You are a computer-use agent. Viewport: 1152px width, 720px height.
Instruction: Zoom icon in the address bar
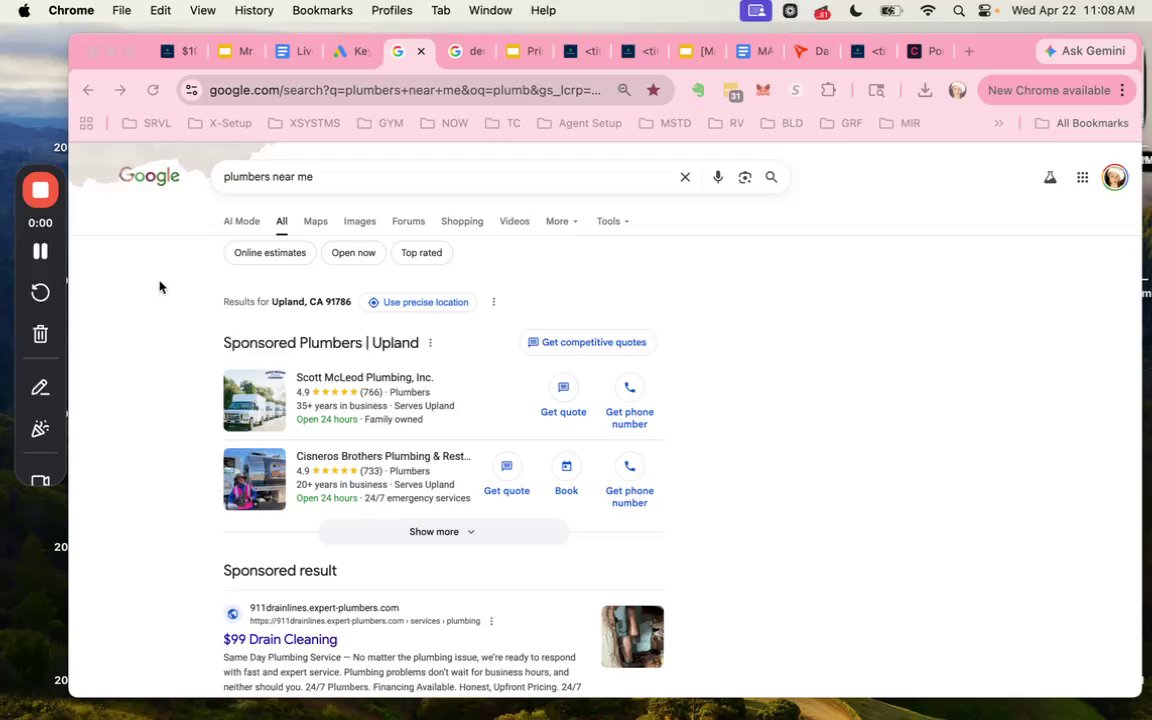tap(624, 90)
